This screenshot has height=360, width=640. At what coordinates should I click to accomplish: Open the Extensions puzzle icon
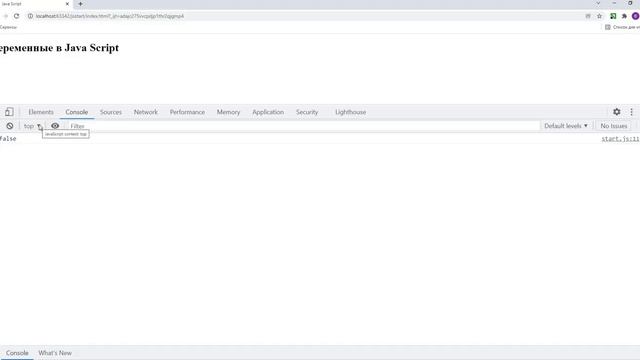point(624,16)
